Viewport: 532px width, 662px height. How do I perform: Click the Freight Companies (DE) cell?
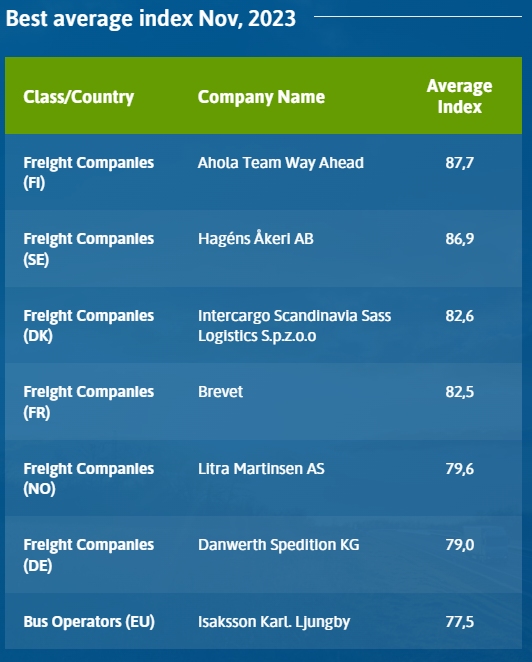click(89, 555)
